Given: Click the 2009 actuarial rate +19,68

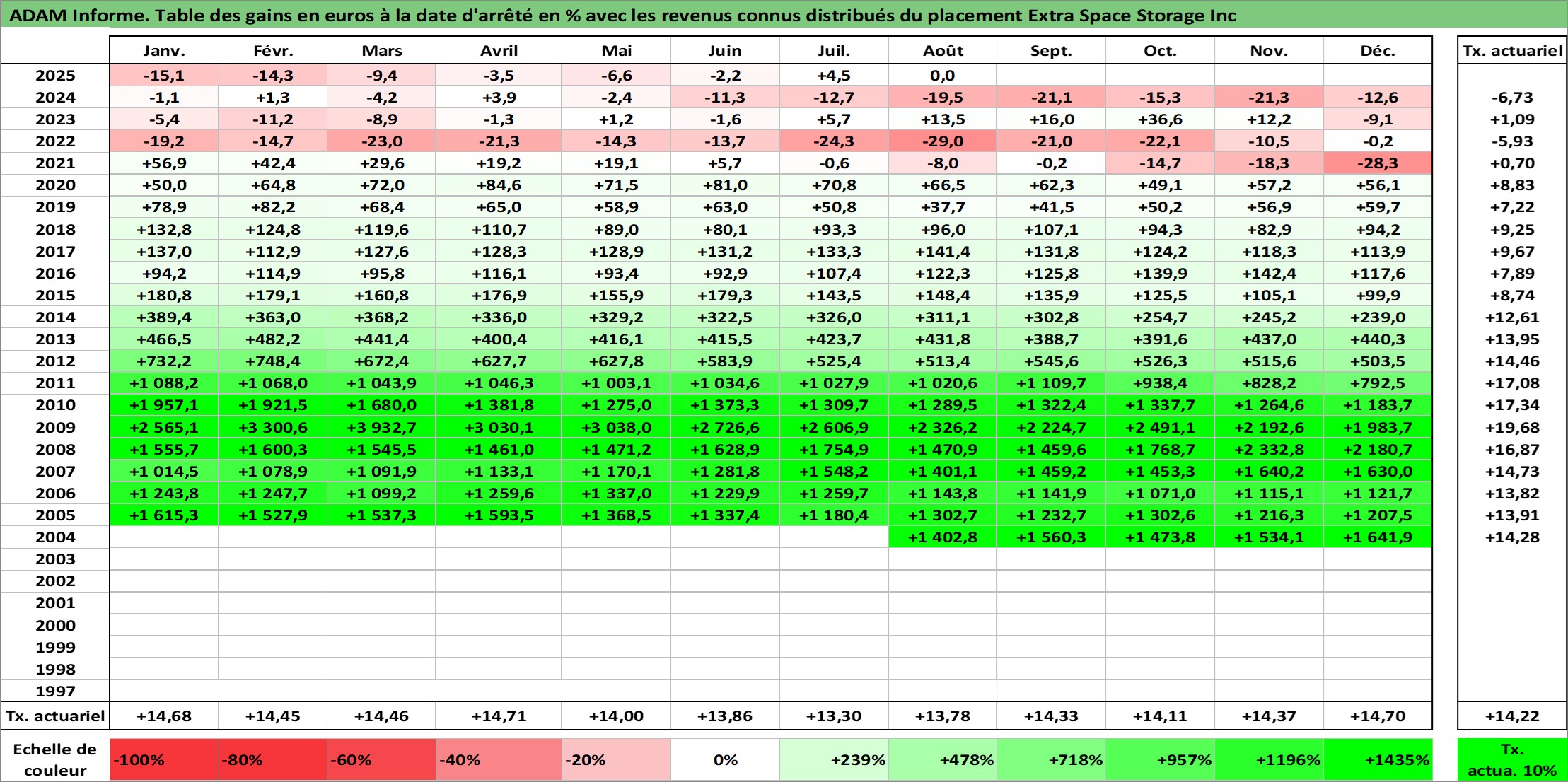Looking at the screenshot, I should [1512, 427].
